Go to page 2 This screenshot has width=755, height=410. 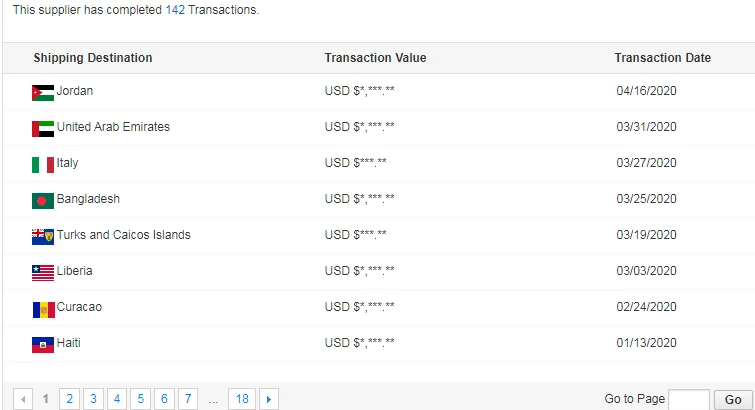pos(69,399)
